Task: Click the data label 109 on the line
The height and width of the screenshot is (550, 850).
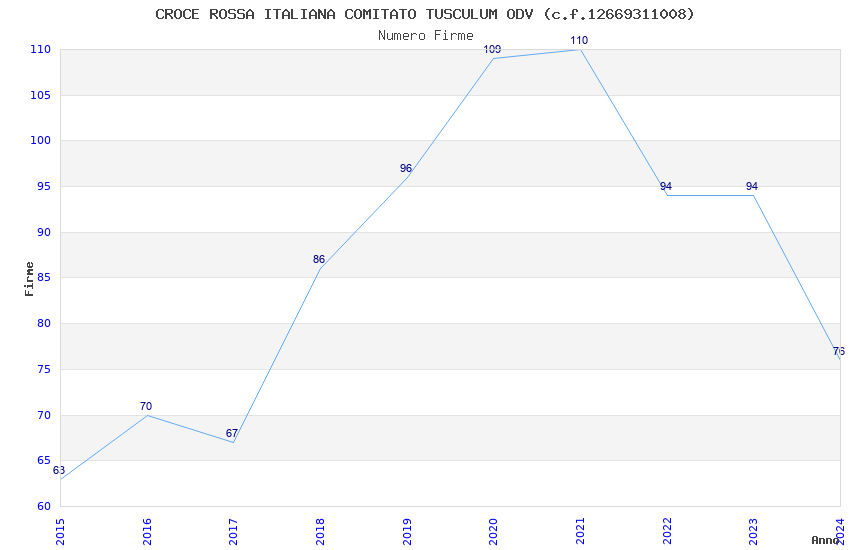Action: pos(492,49)
